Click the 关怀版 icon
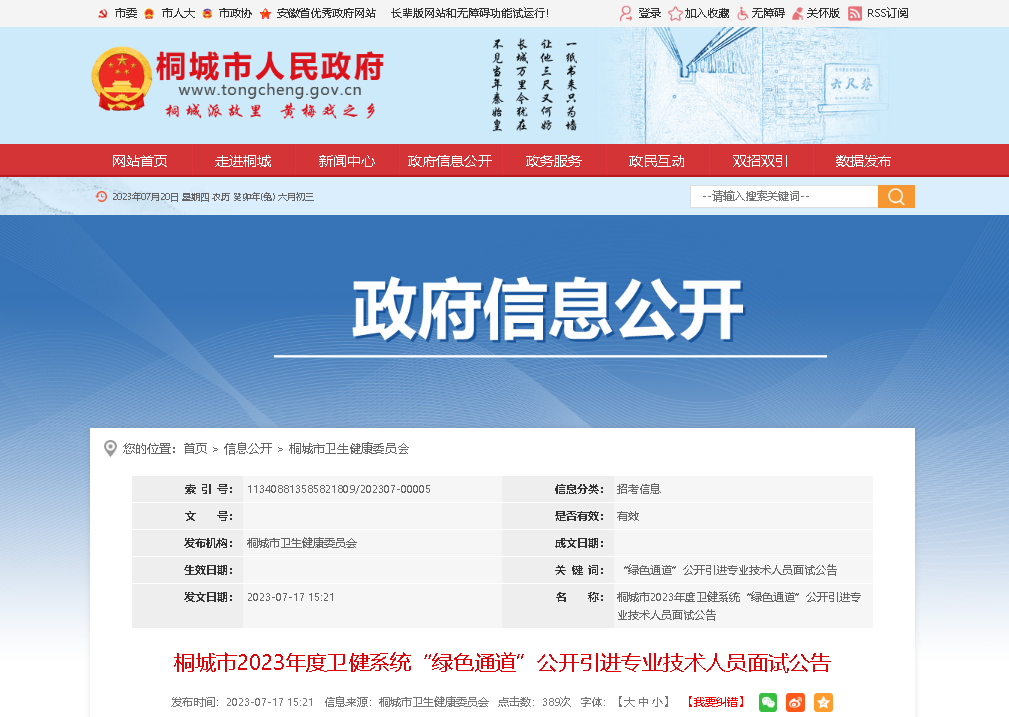 pos(797,14)
